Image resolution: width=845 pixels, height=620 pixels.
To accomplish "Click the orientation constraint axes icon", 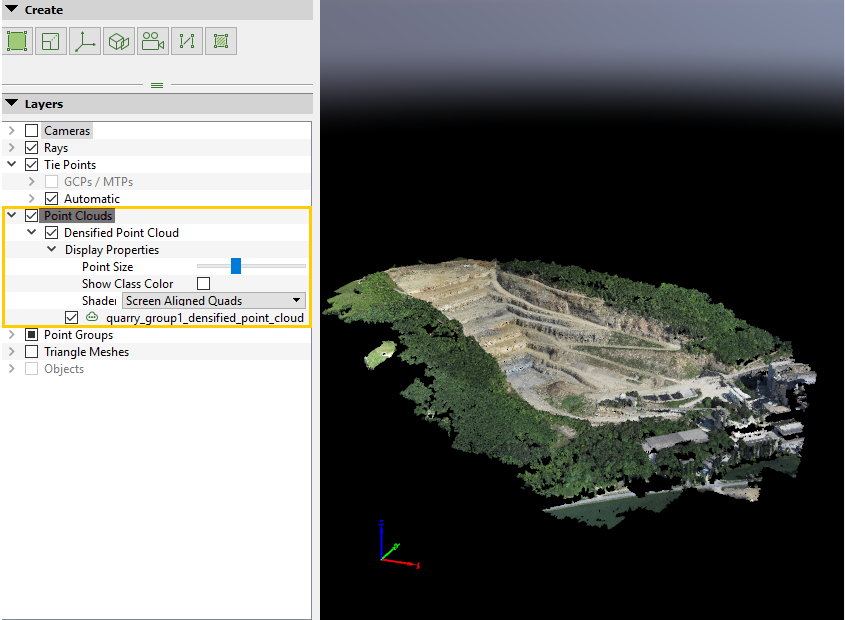I will [84, 40].
